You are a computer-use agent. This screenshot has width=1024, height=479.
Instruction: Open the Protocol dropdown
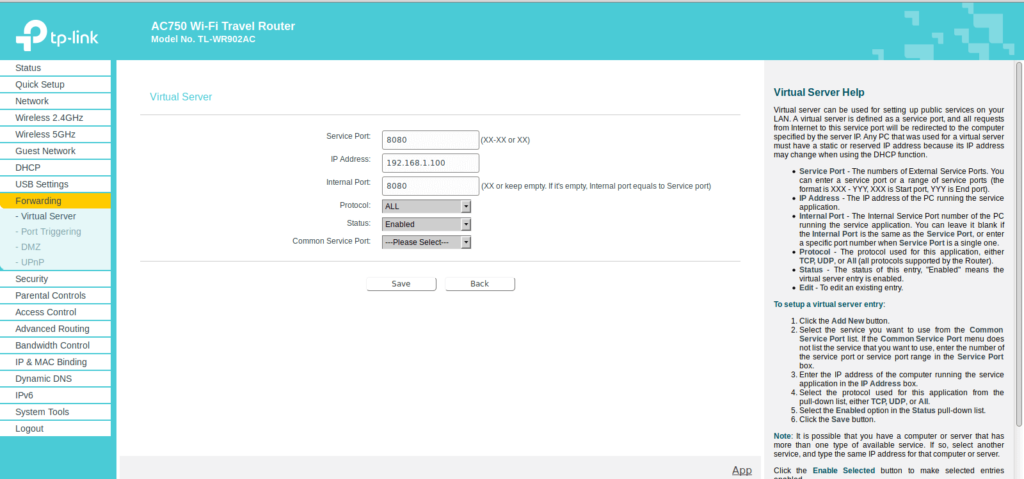(x=426, y=206)
